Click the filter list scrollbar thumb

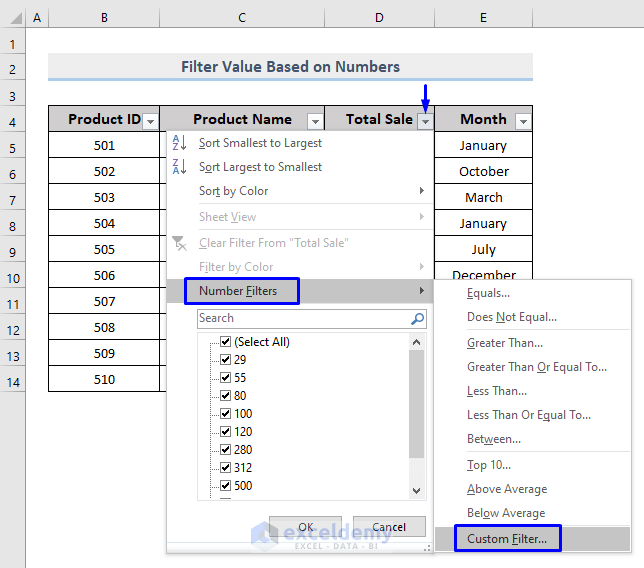click(x=416, y=404)
